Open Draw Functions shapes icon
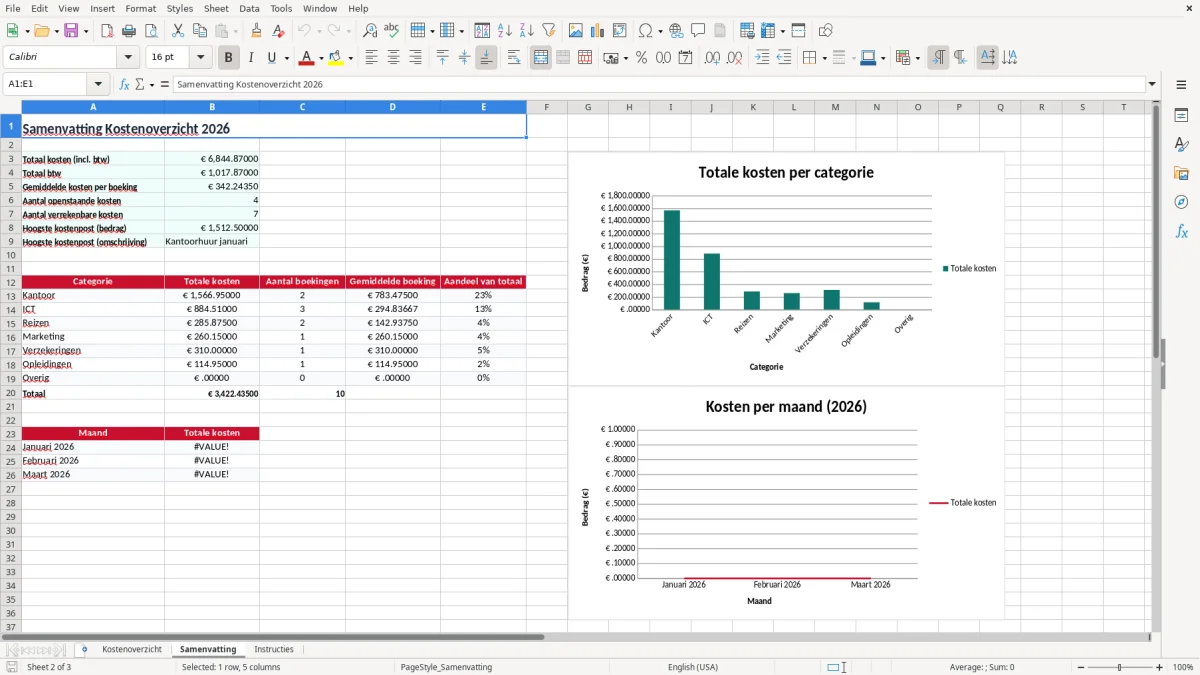1200x675 pixels. tap(826, 31)
